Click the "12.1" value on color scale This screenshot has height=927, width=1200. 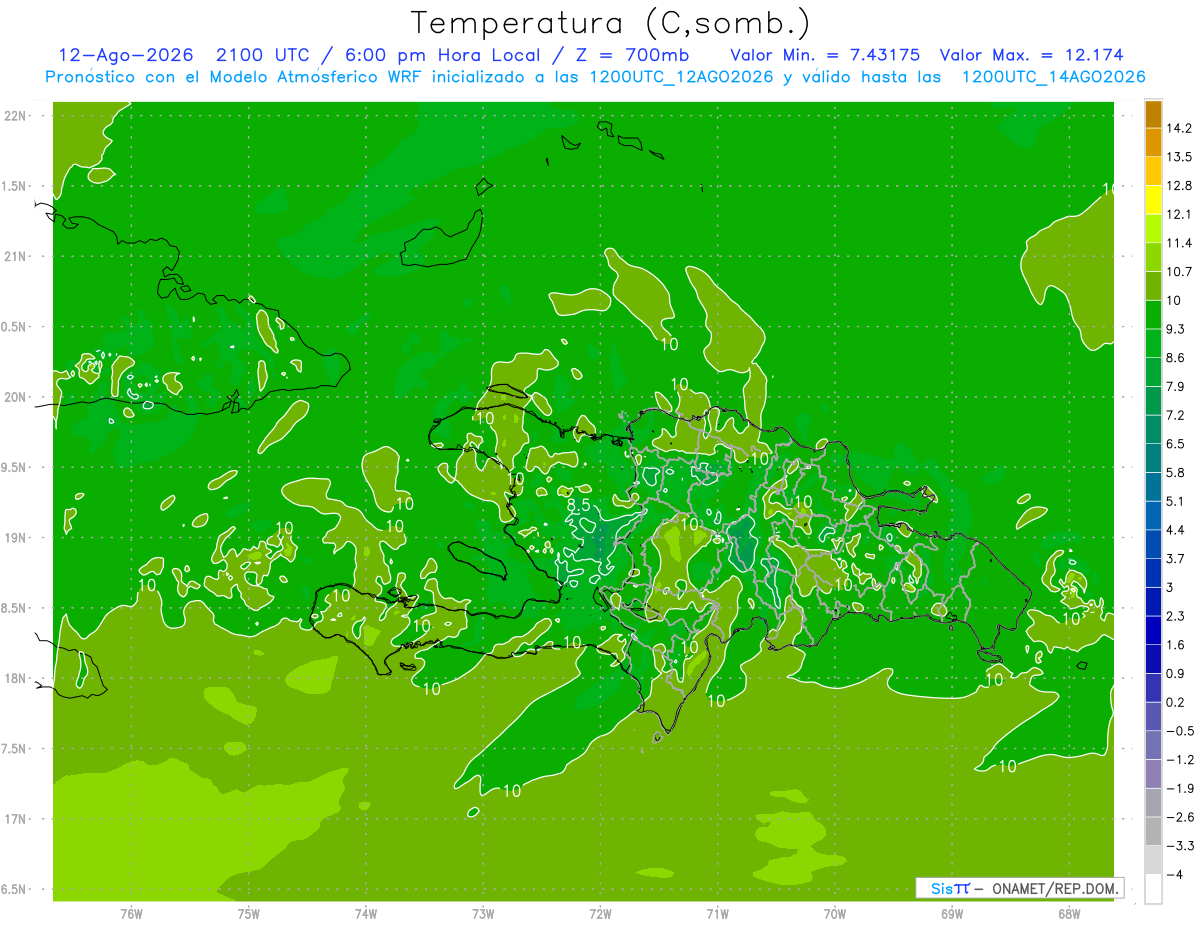click(x=1180, y=214)
